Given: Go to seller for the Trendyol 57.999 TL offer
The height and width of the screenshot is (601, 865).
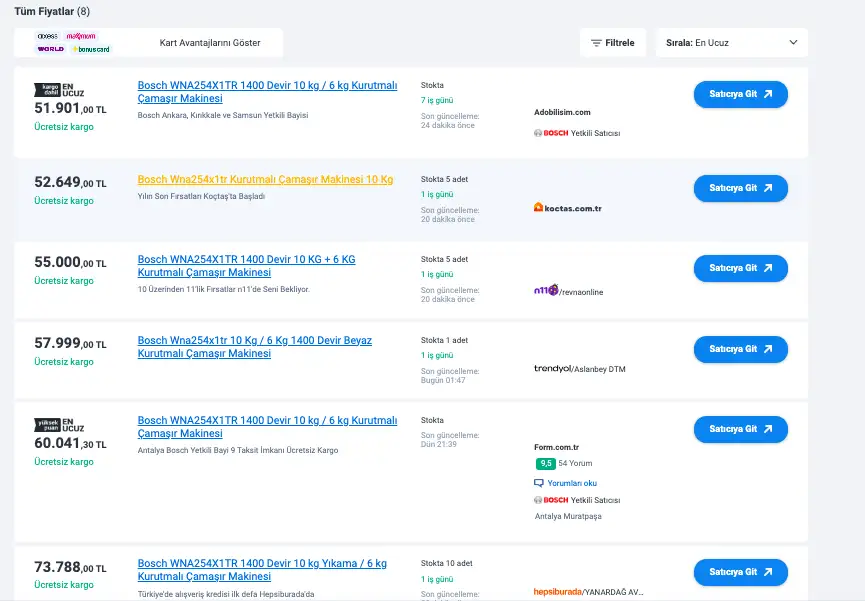Looking at the screenshot, I should [x=740, y=349].
